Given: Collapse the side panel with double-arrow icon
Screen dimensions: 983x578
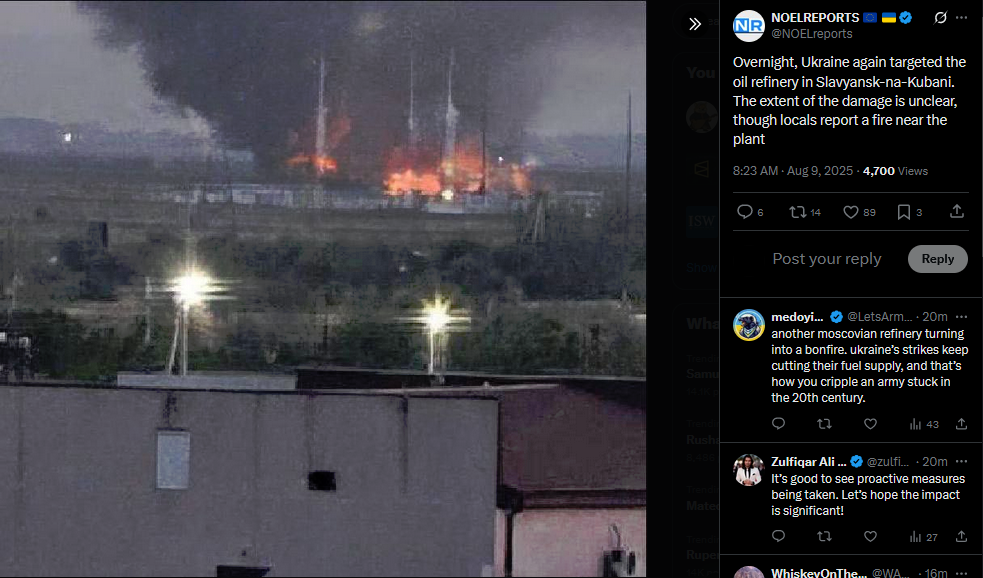Looking at the screenshot, I should point(695,24).
